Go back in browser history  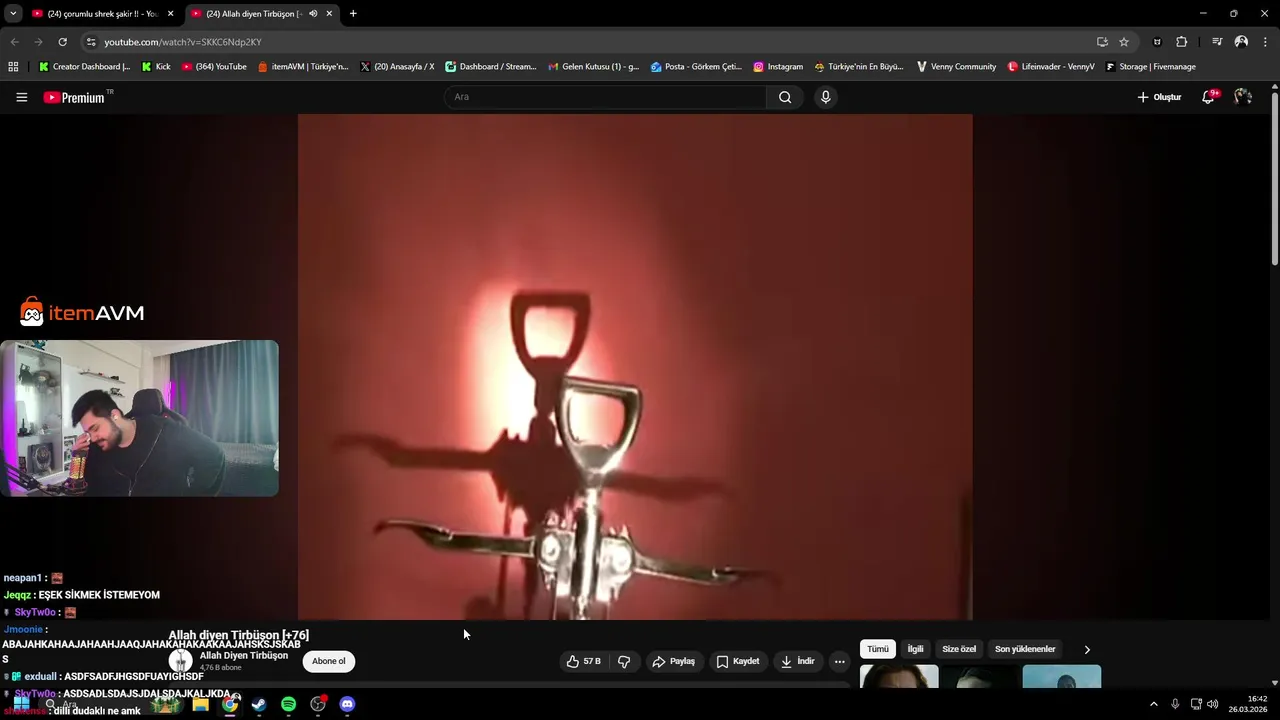coord(14,42)
